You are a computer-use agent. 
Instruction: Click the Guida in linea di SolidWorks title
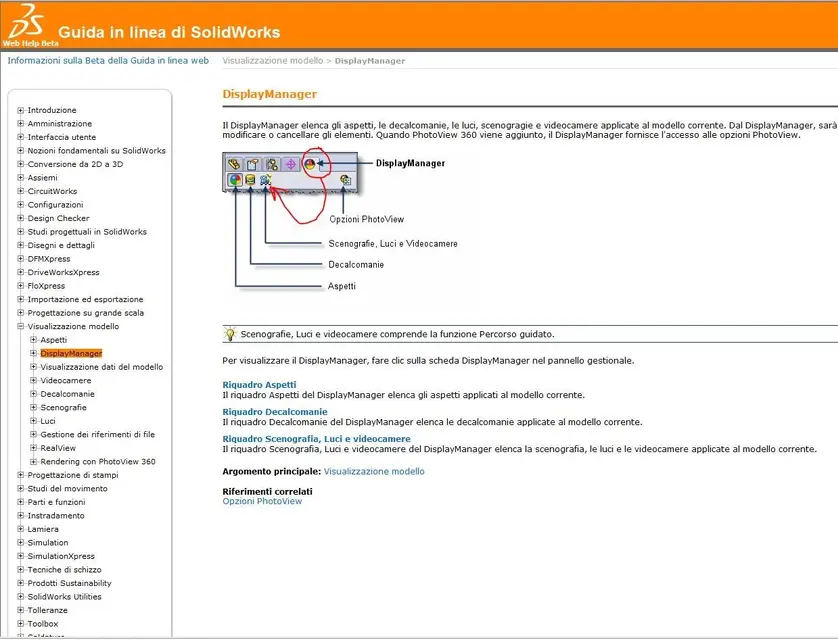tap(169, 32)
